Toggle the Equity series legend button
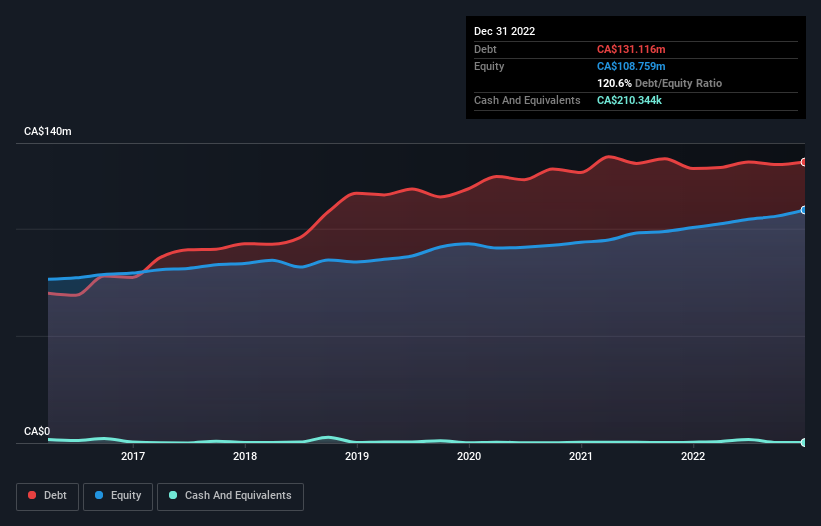Screen dimensions: 821x526 (x=118, y=496)
